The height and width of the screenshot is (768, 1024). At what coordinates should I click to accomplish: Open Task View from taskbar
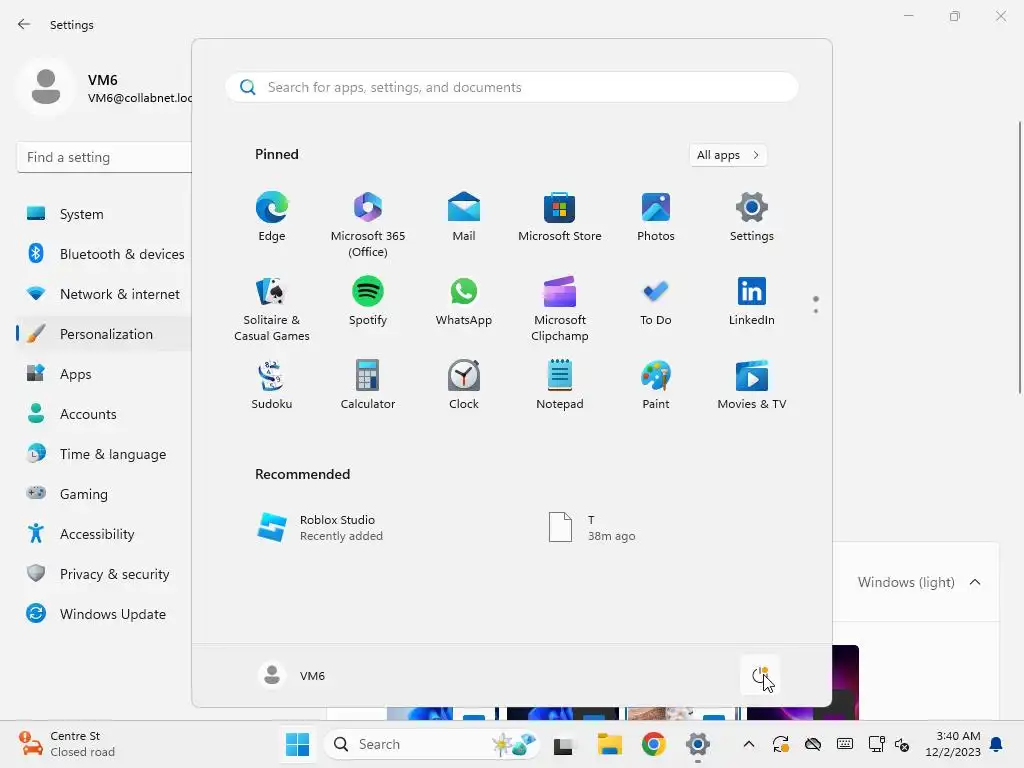pos(564,744)
